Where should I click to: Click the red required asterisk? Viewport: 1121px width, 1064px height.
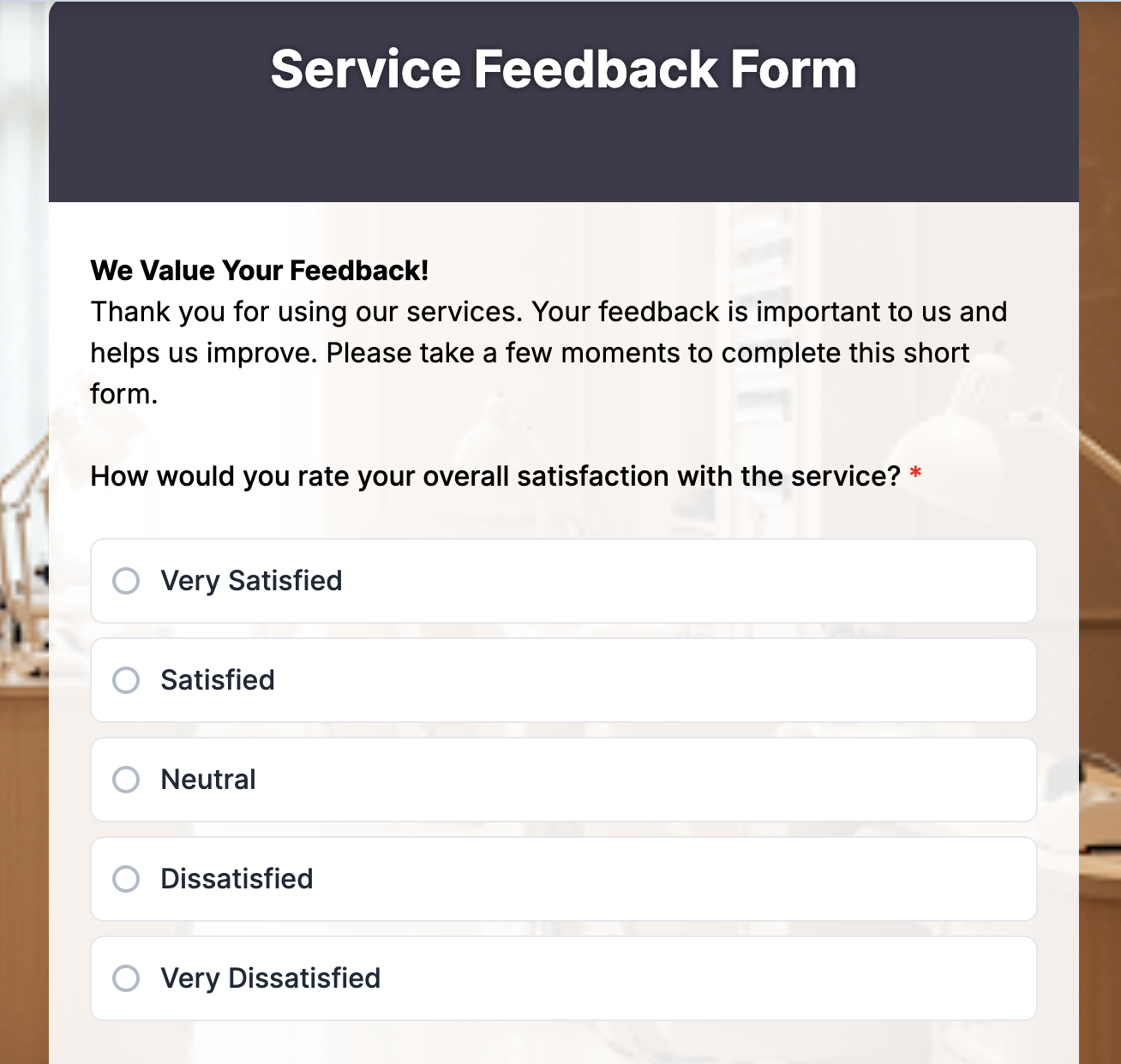(915, 473)
